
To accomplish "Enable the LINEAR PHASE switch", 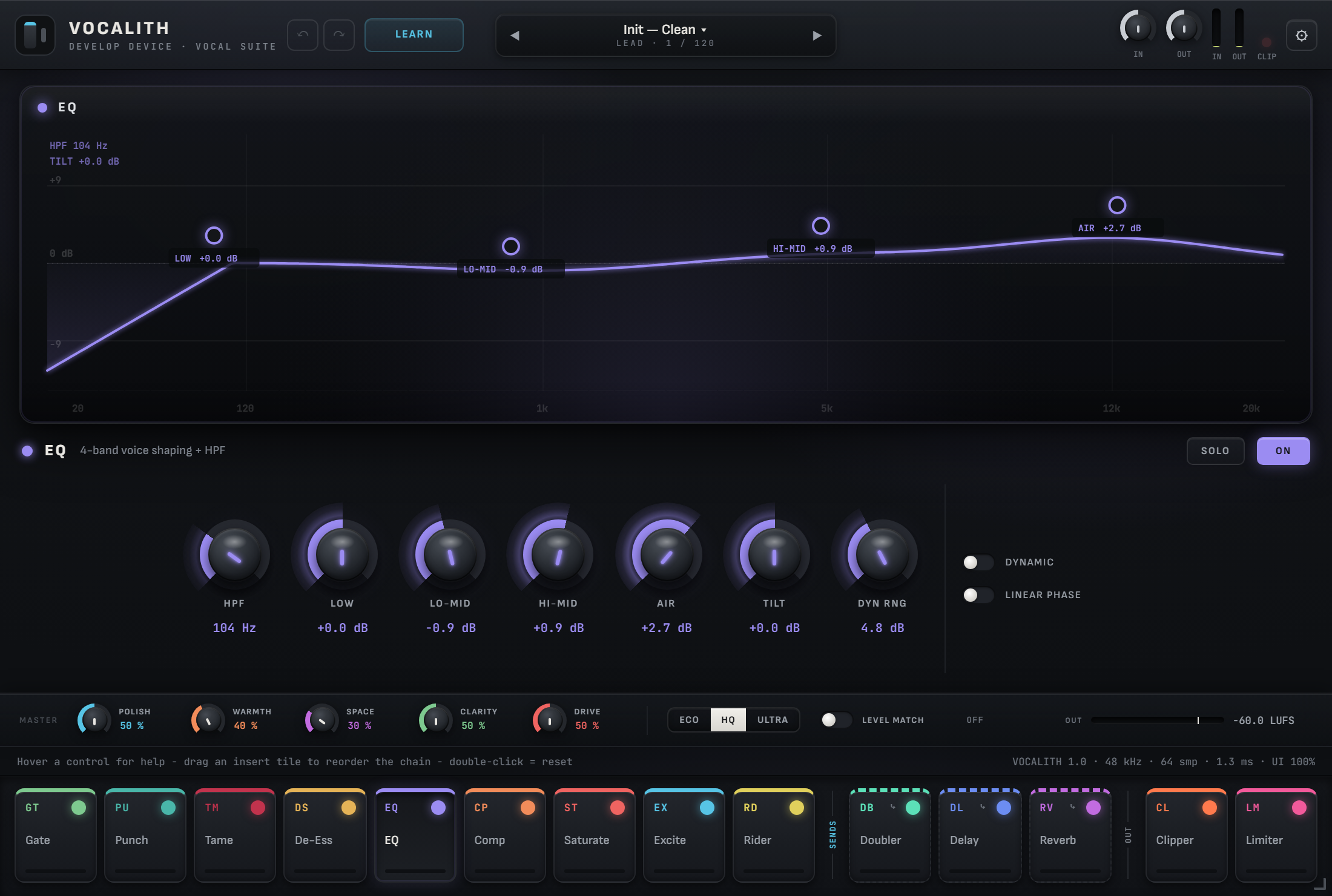I will coord(978,595).
